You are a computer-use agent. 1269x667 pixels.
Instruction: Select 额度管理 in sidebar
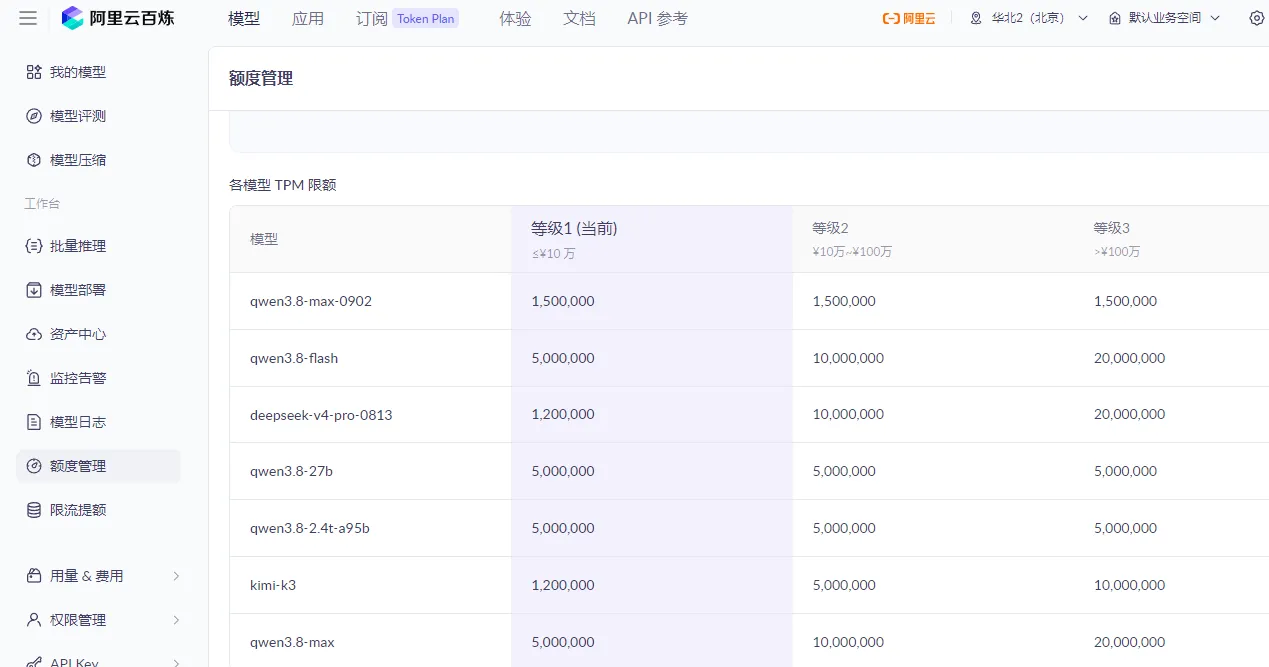(x=98, y=466)
